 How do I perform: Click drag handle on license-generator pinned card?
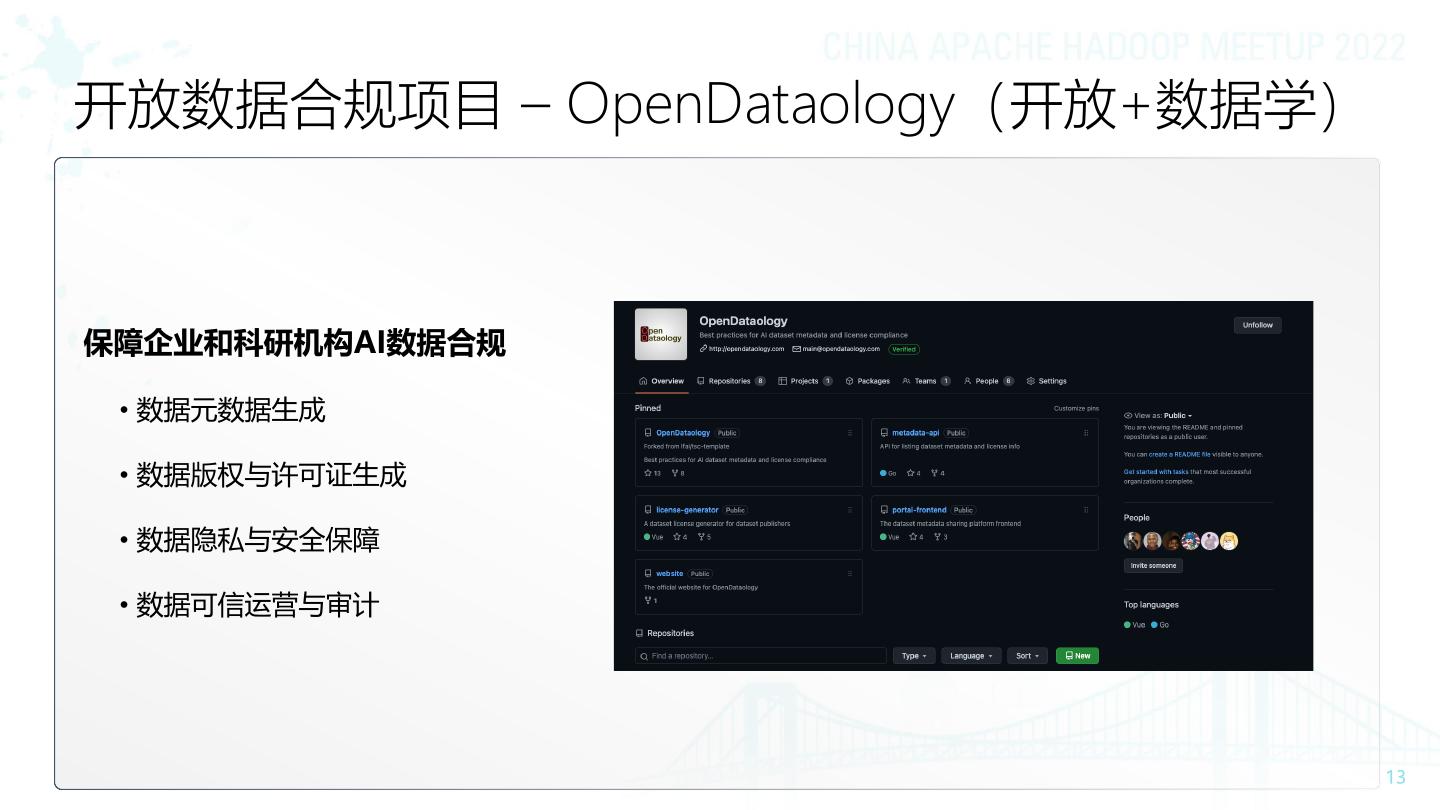click(x=850, y=510)
